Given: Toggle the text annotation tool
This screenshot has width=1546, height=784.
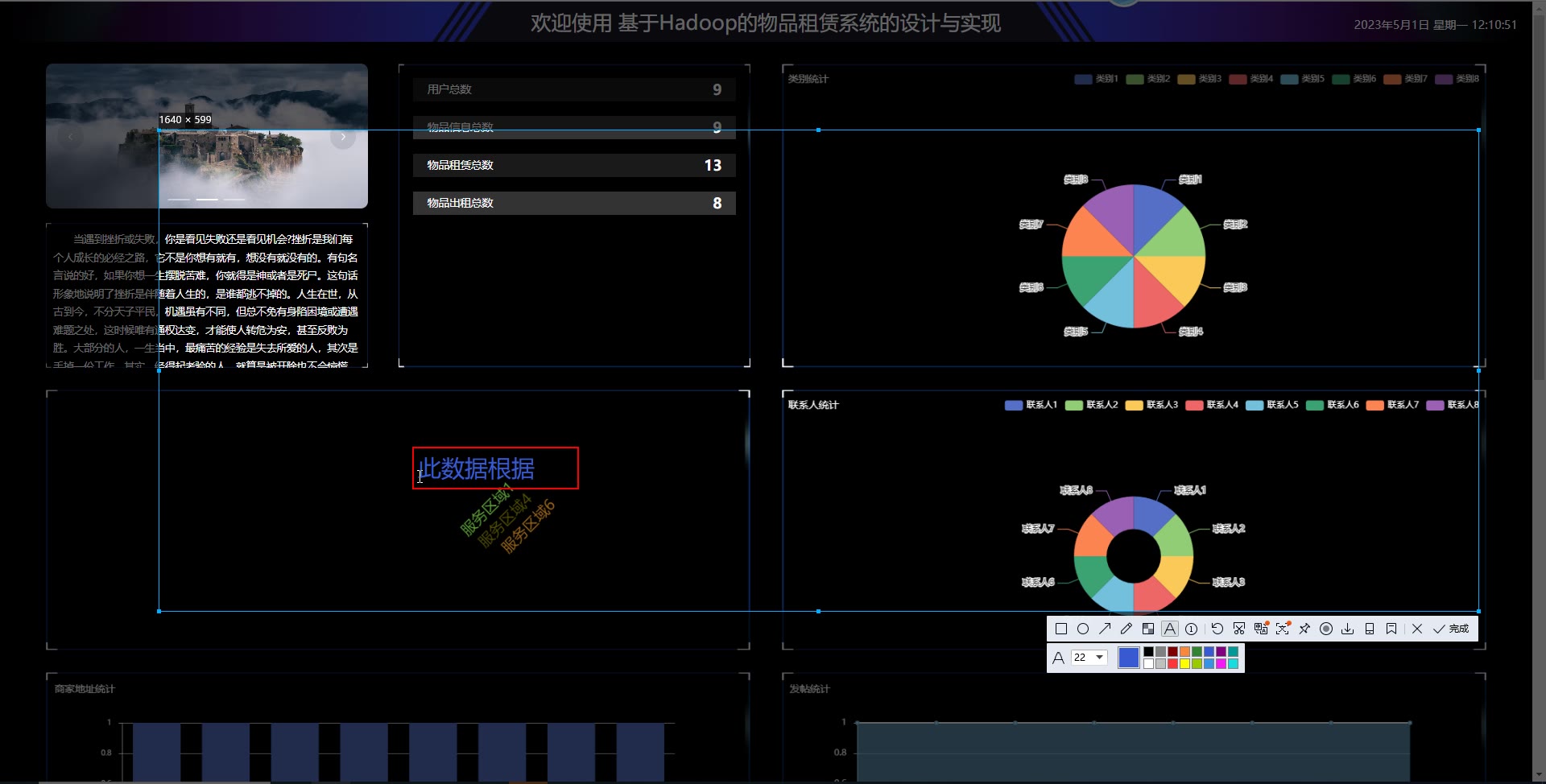Looking at the screenshot, I should pyautogui.click(x=1170, y=629).
